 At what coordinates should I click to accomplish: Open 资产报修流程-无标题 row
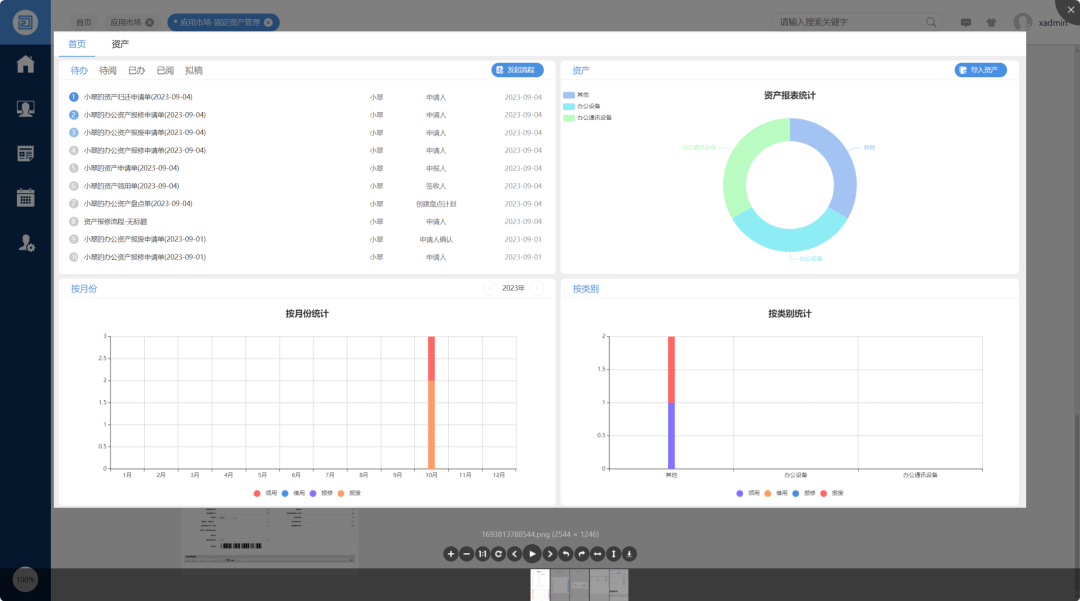click(306, 222)
